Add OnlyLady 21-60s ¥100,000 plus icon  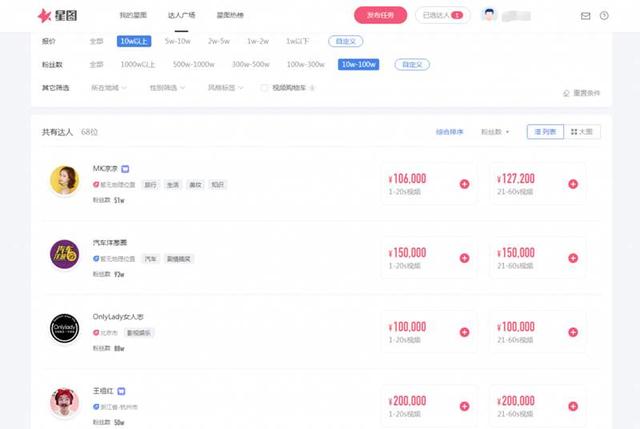click(x=573, y=332)
